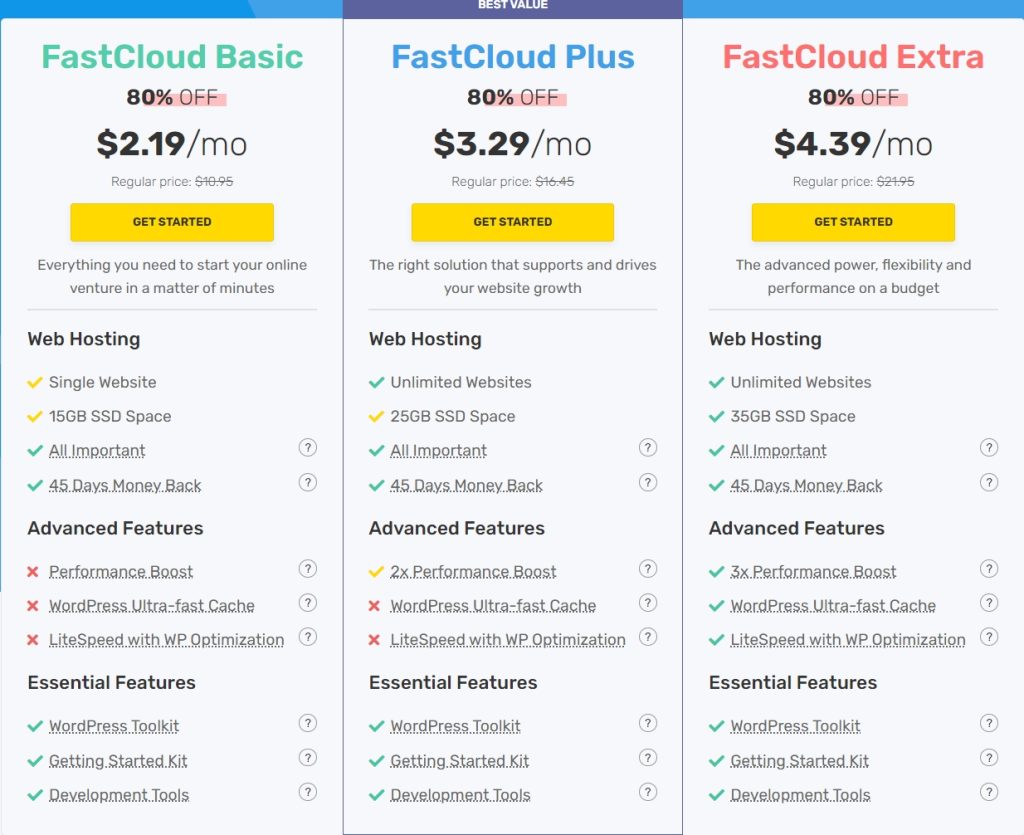Select Development Tools link in Extra plan
This screenshot has width=1024, height=835.
click(800, 795)
